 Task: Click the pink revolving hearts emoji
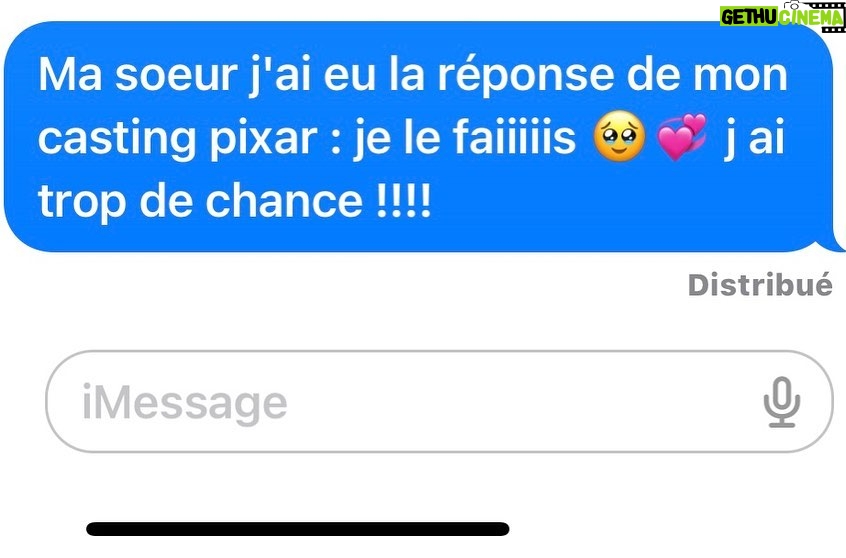[682, 137]
